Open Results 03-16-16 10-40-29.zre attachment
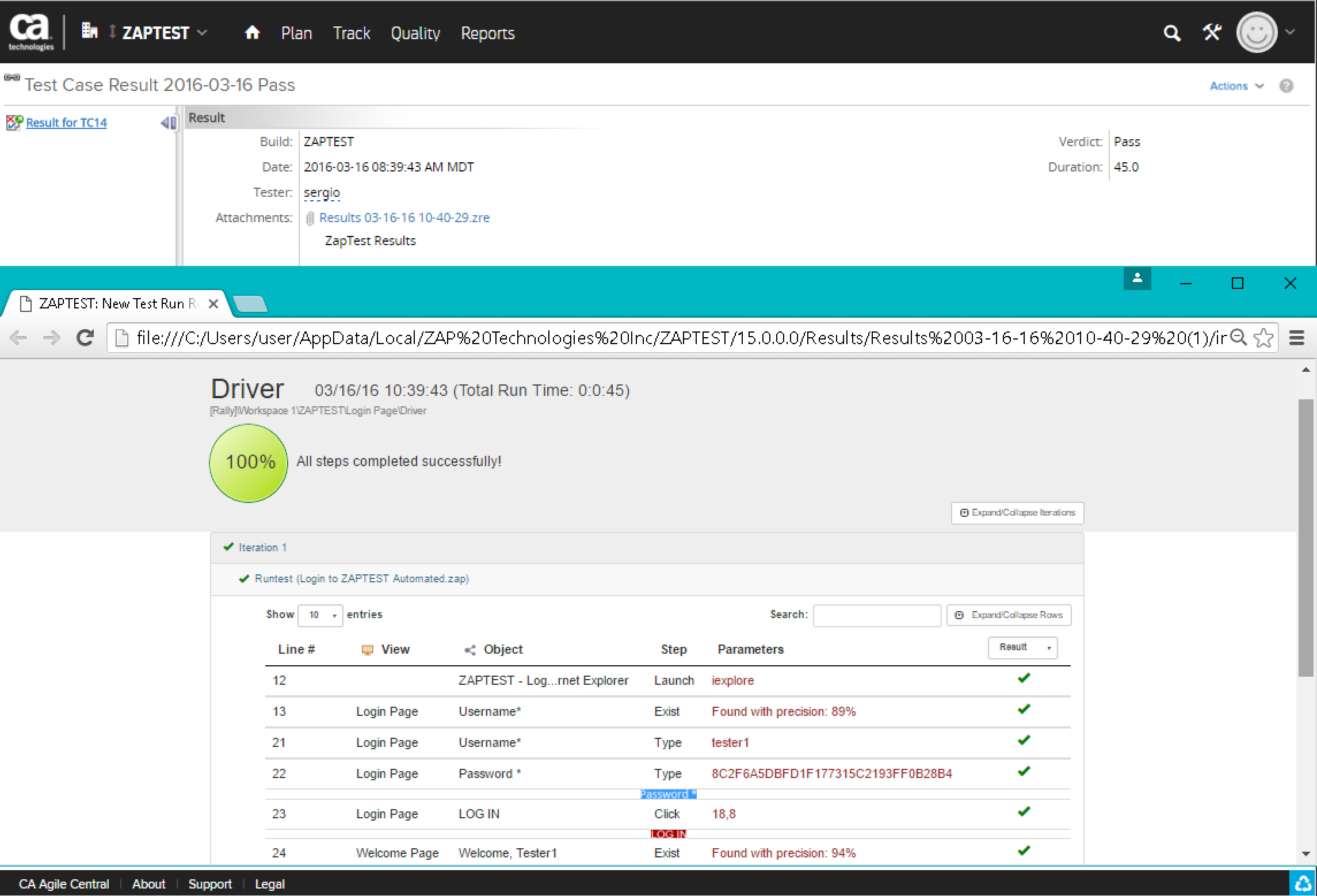Viewport: 1317px width, 896px height. (404, 218)
